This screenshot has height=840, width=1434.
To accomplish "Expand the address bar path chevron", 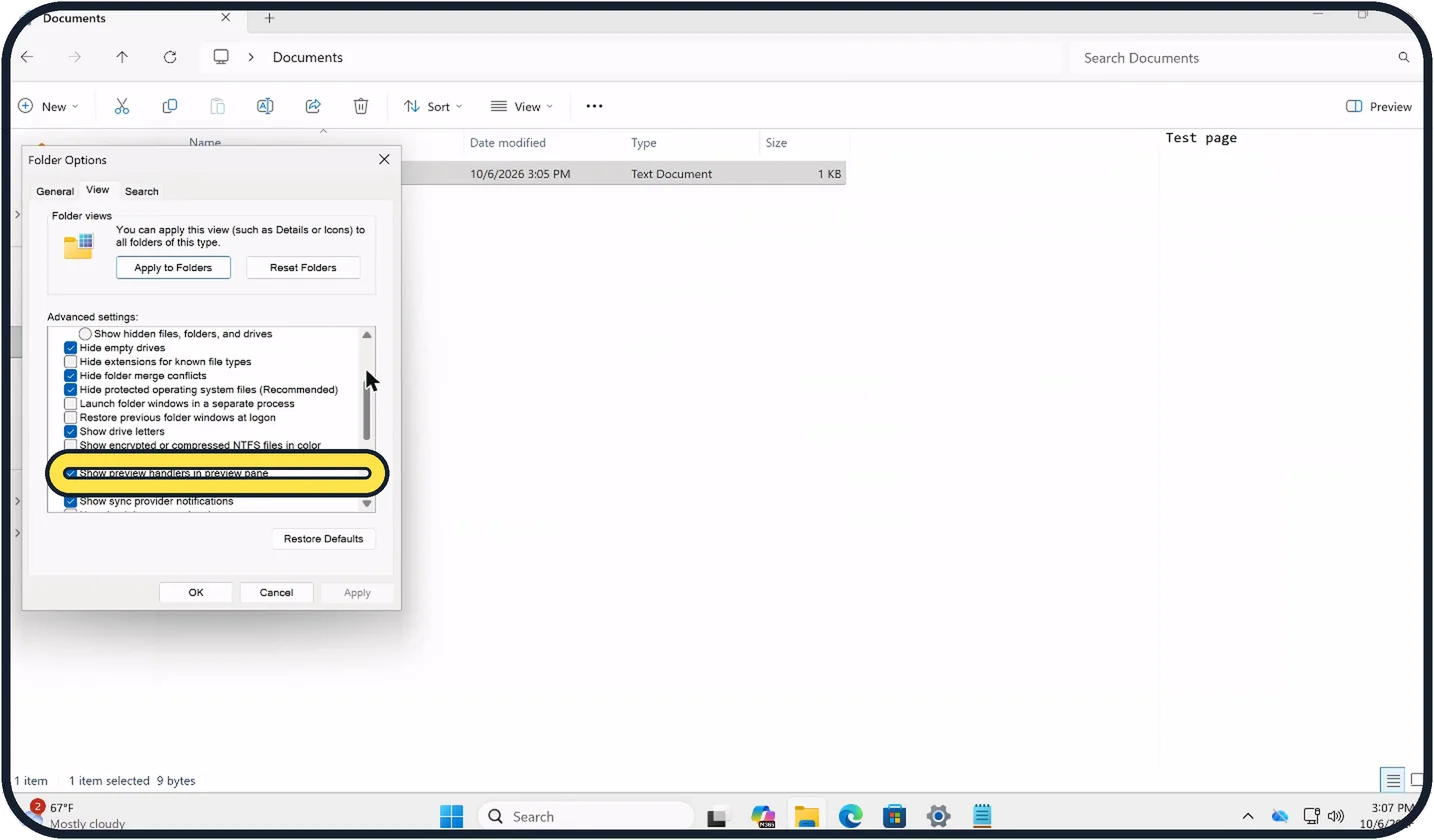I will [251, 58].
